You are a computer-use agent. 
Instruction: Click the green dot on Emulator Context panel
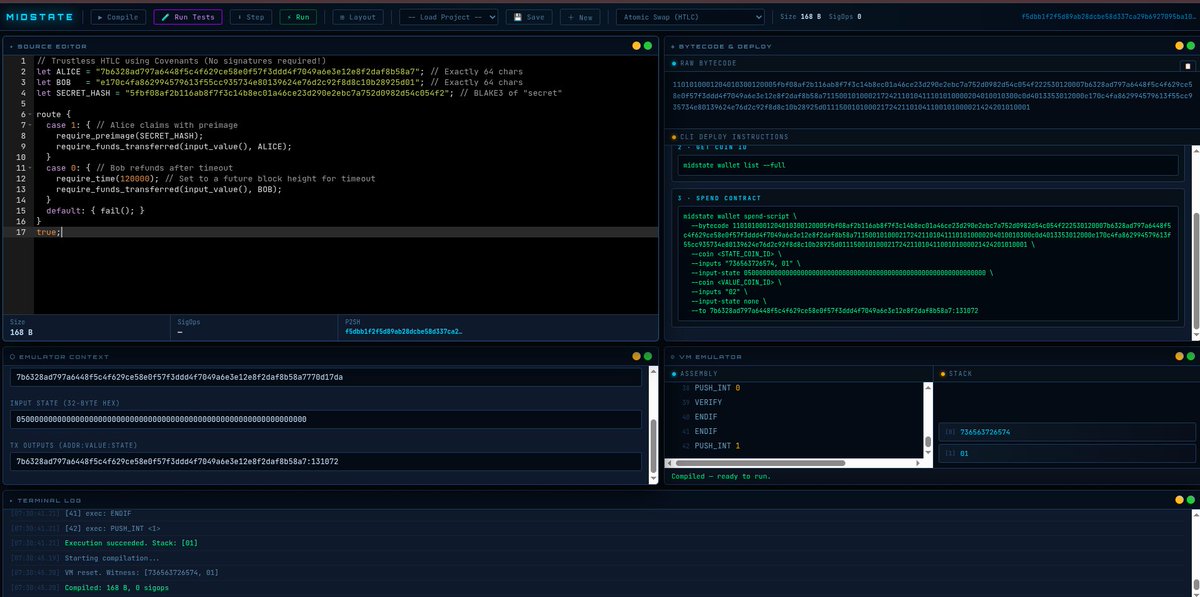648,357
